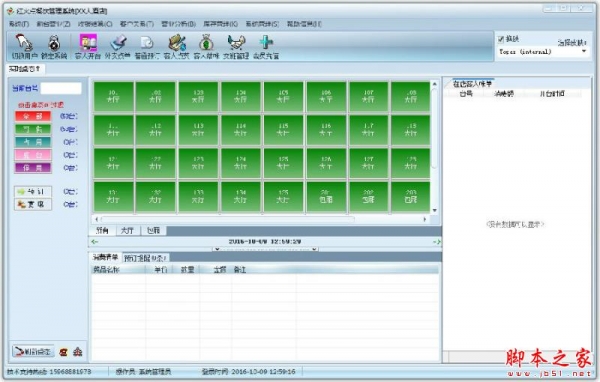This screenshot has width=600, height=382.
Task: Click the telephone icon in bottom-left panel
Action: click(x=64, y=352)
